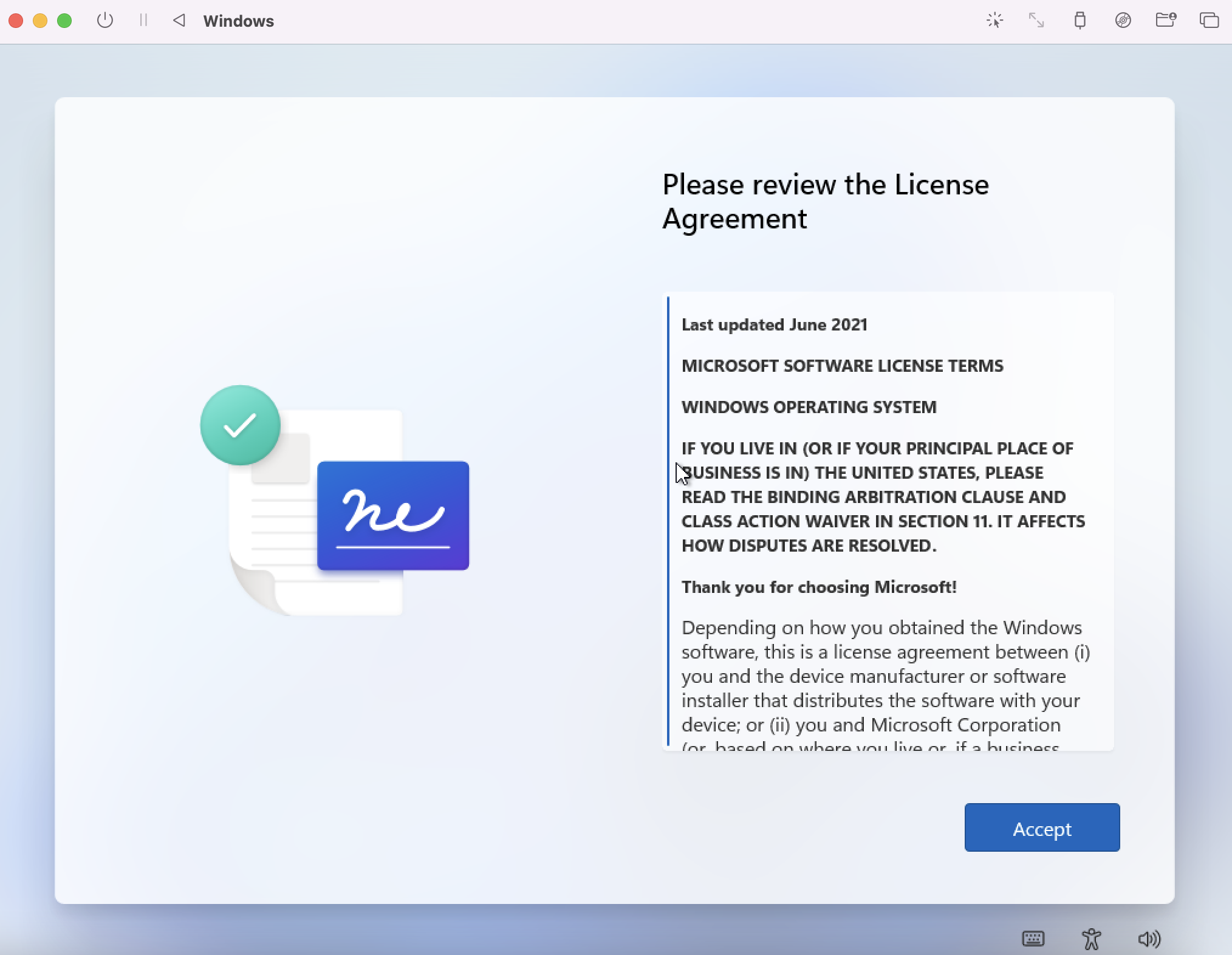The width and height of the screenshot is (1232, 955).
Task: Click the MICROSOFT SOFTWARE LICENSE TERMS heading
Action: click(x=842, y=366)
